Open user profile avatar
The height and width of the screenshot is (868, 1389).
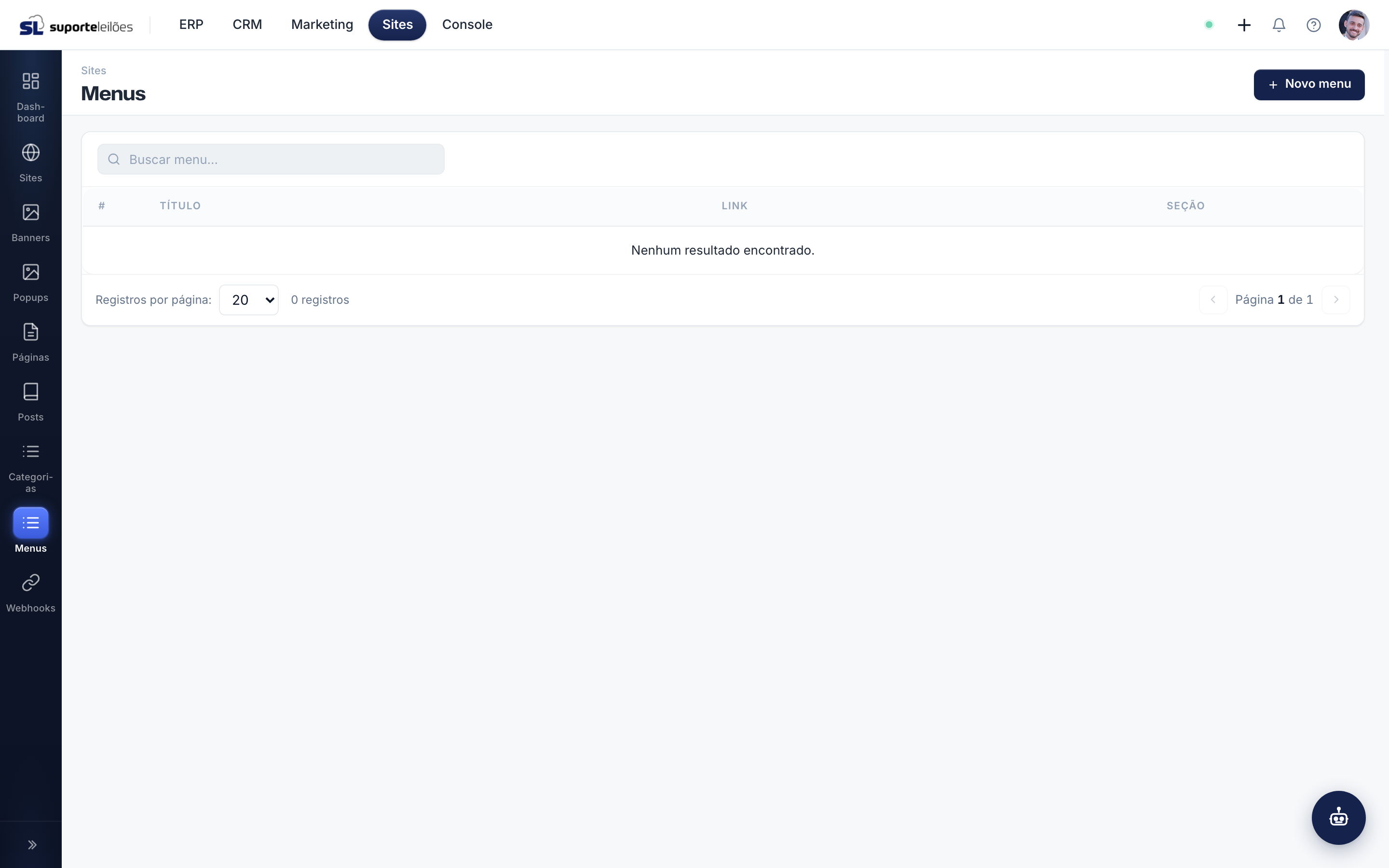[x=1354, y=25]
